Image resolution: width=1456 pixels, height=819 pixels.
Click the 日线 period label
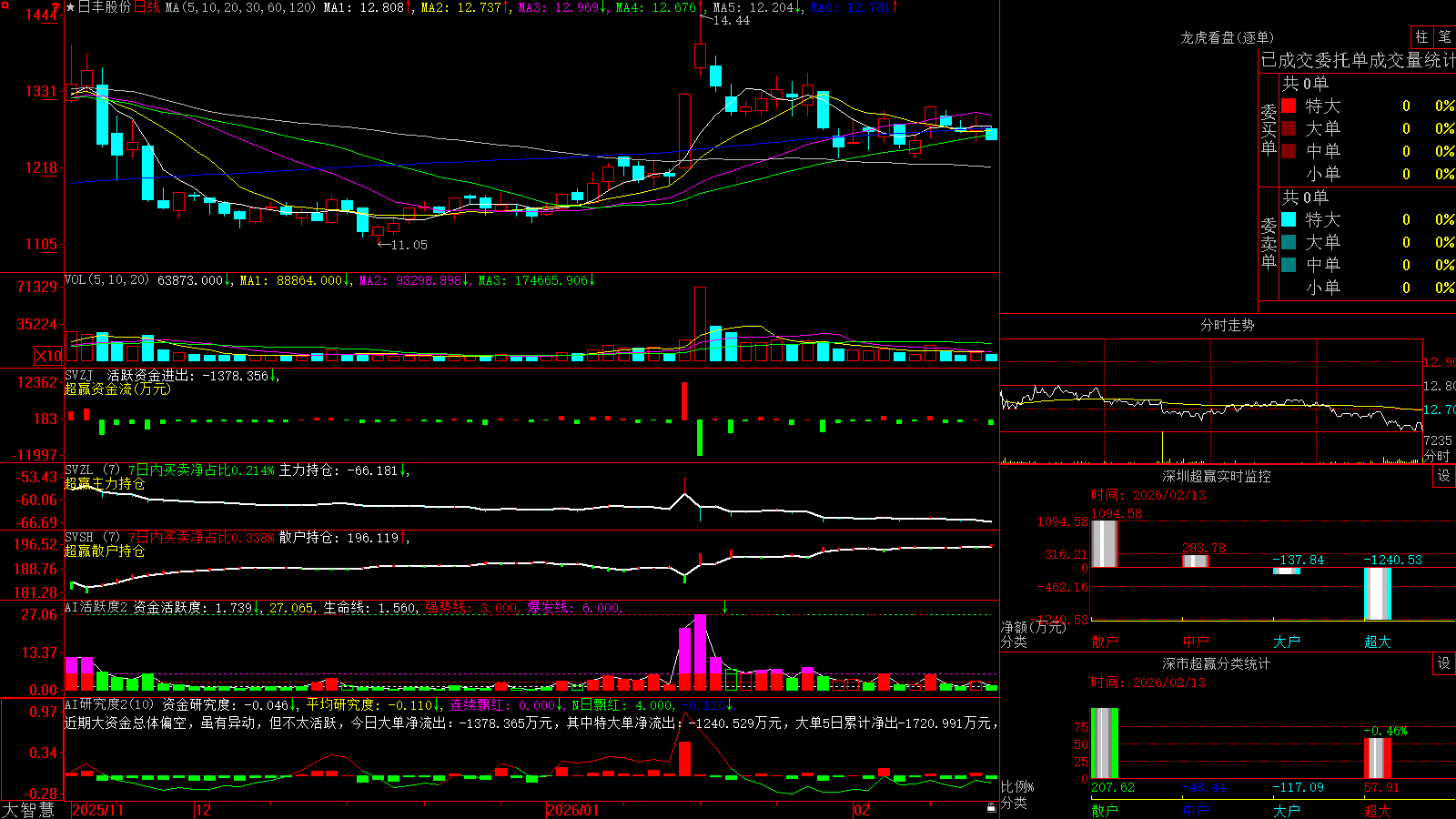click(147, 7)
